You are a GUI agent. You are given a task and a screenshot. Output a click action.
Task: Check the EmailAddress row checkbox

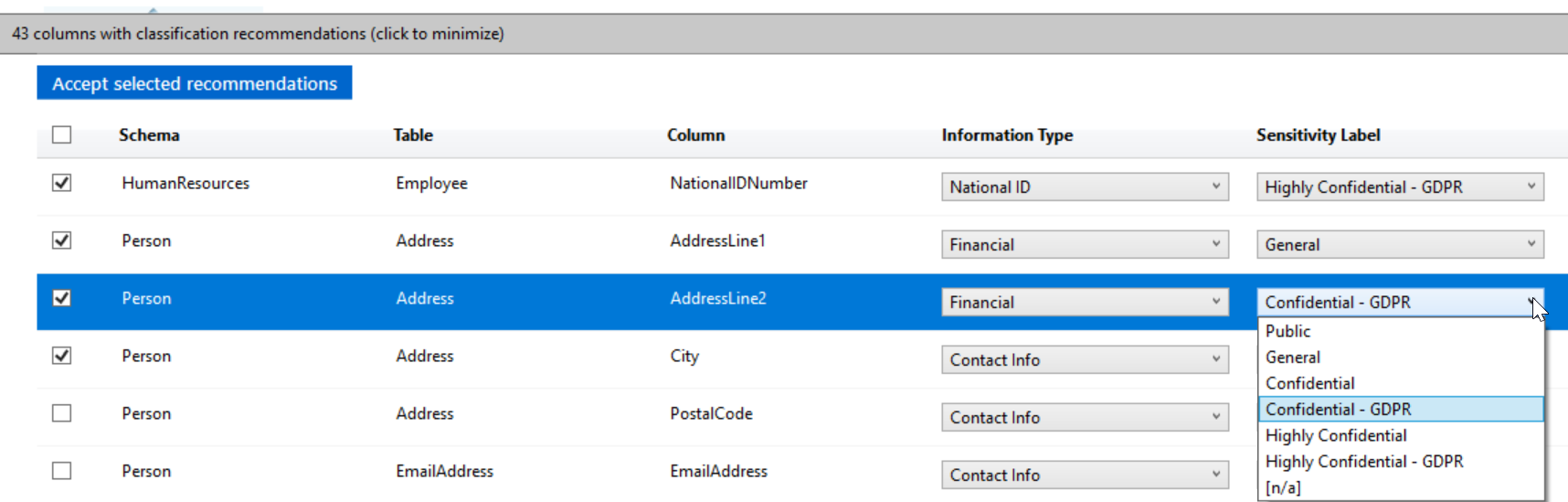(61, 471)
